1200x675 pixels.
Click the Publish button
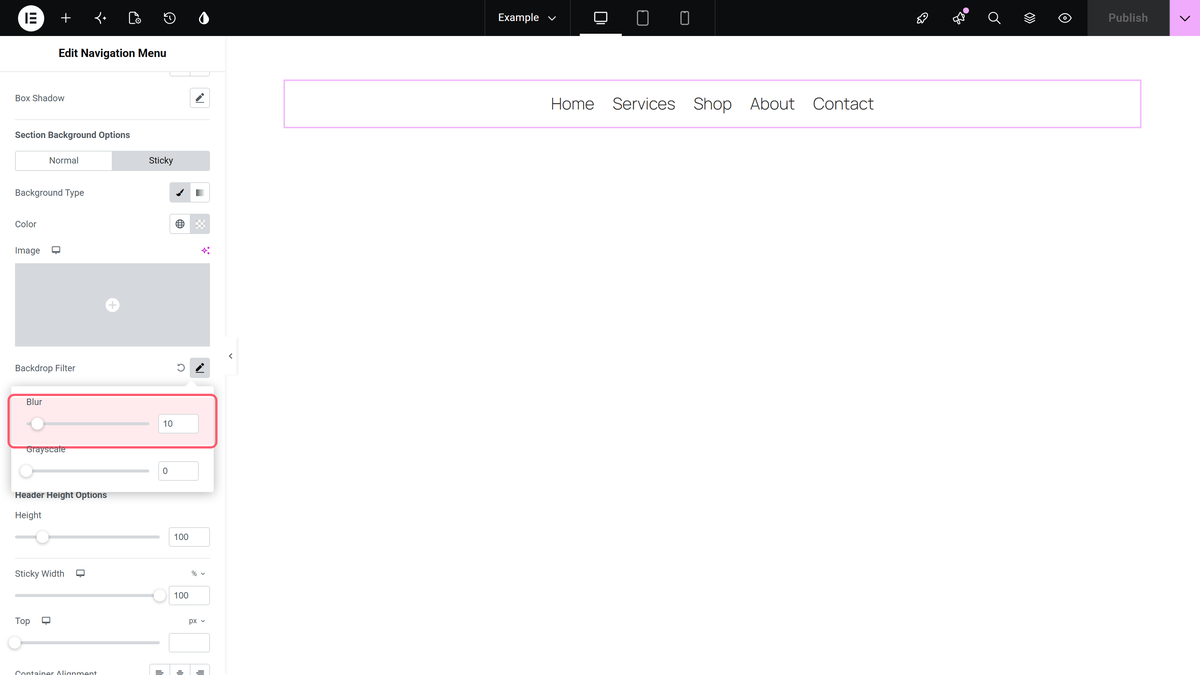(x=1128, y=18)
